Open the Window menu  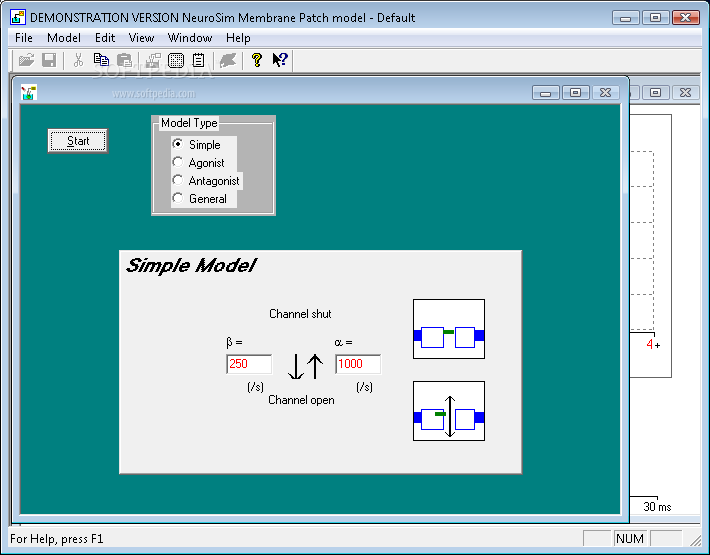[x=190, y=38]
